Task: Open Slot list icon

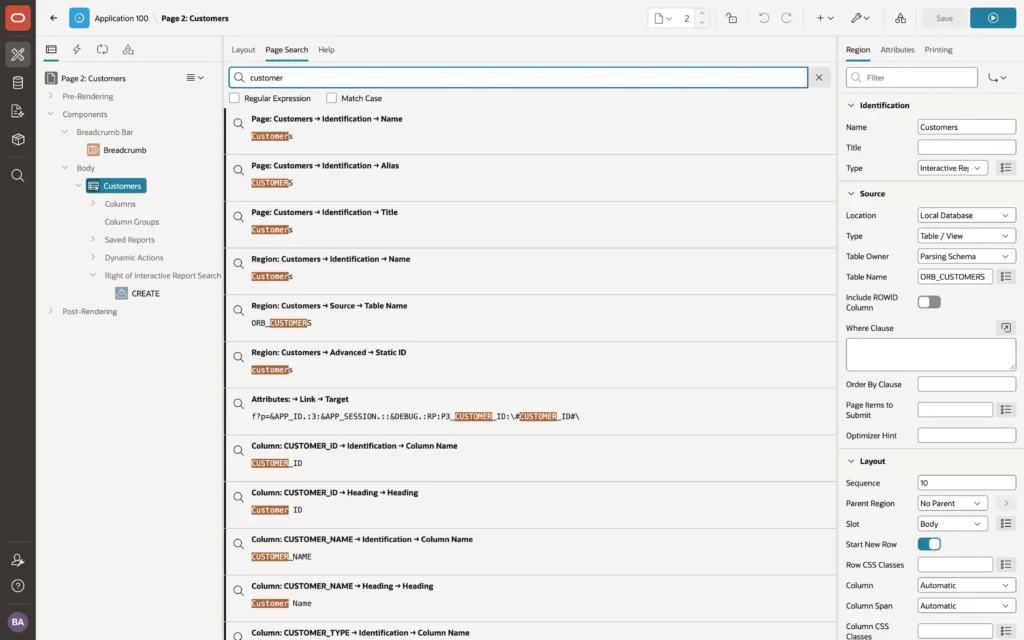Action: [x=1006, y=524]
